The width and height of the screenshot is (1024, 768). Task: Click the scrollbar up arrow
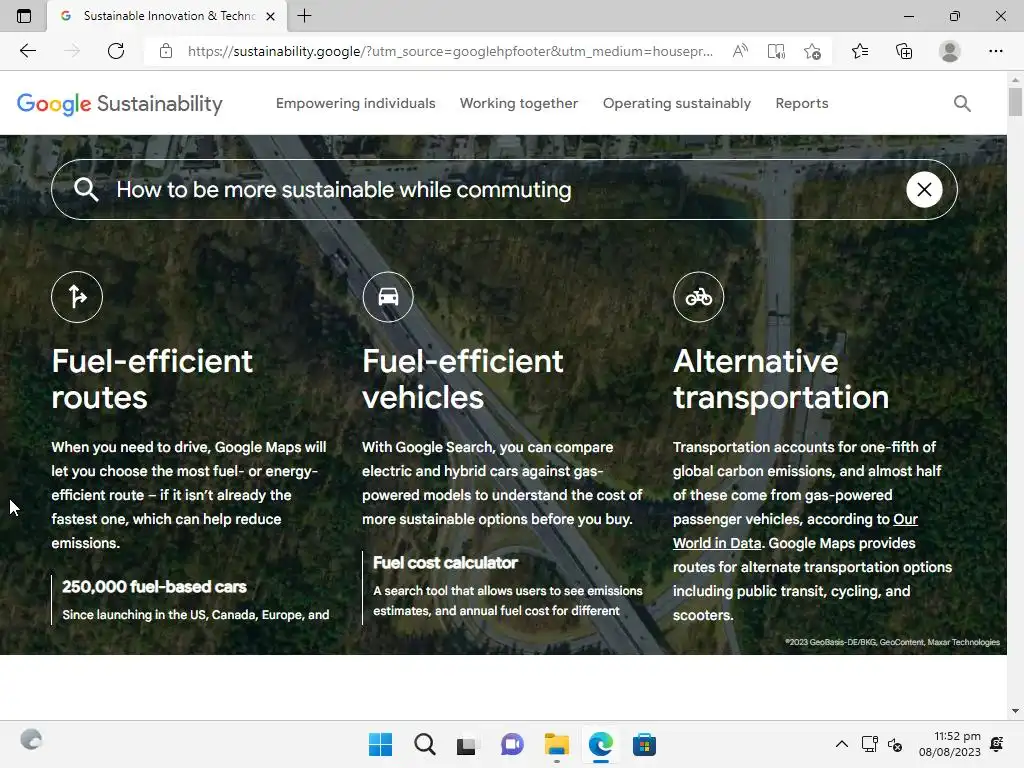[x=1015, y=80]
